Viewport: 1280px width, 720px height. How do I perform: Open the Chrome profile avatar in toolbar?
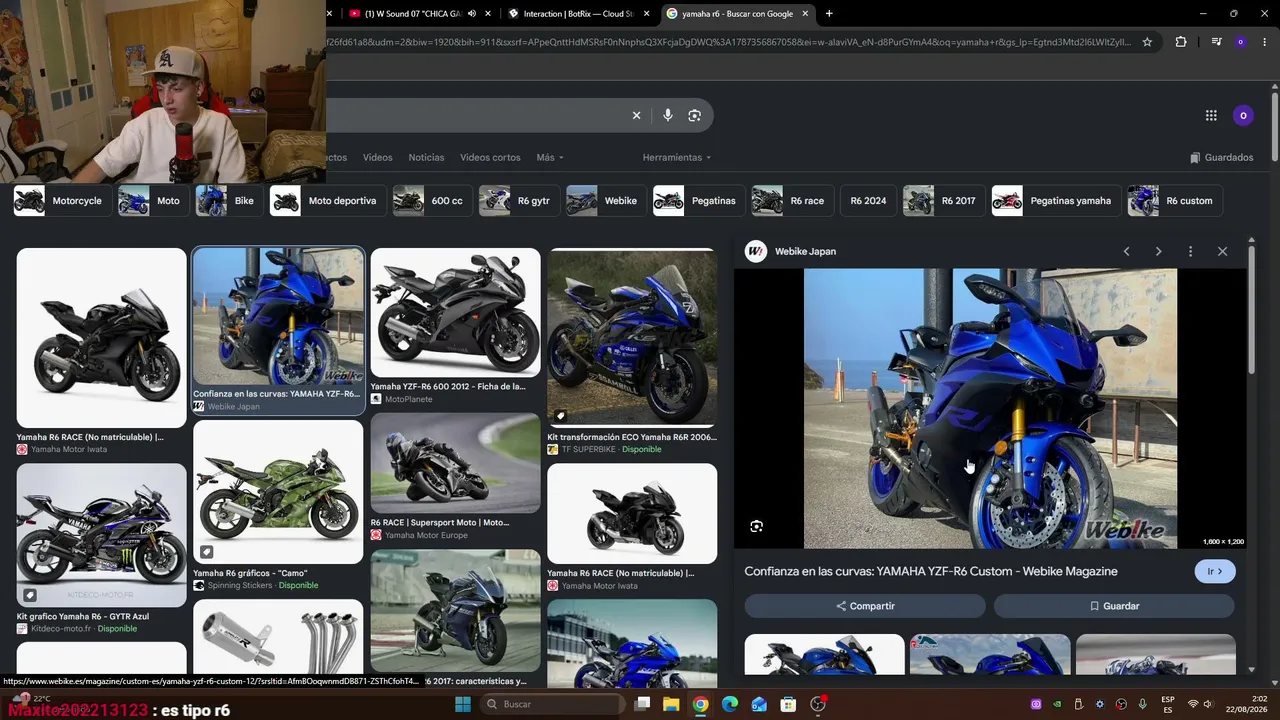[1241, 42]
